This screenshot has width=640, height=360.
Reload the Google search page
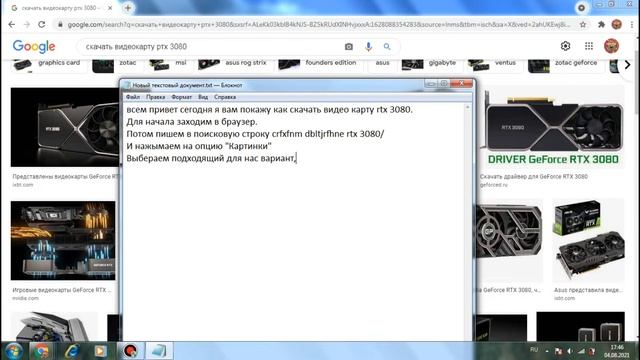42,24
